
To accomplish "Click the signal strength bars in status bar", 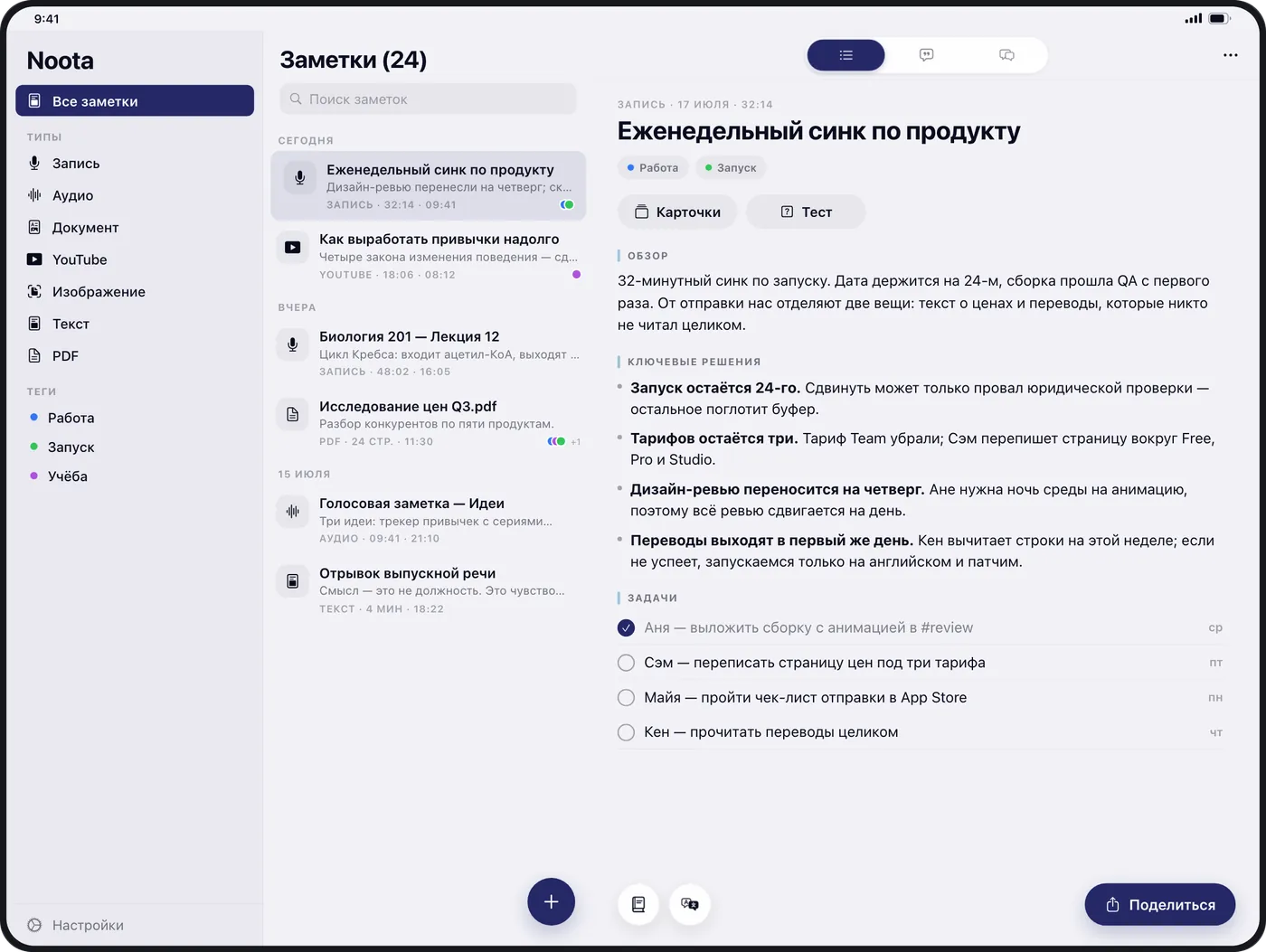I will pos(1194,18).
